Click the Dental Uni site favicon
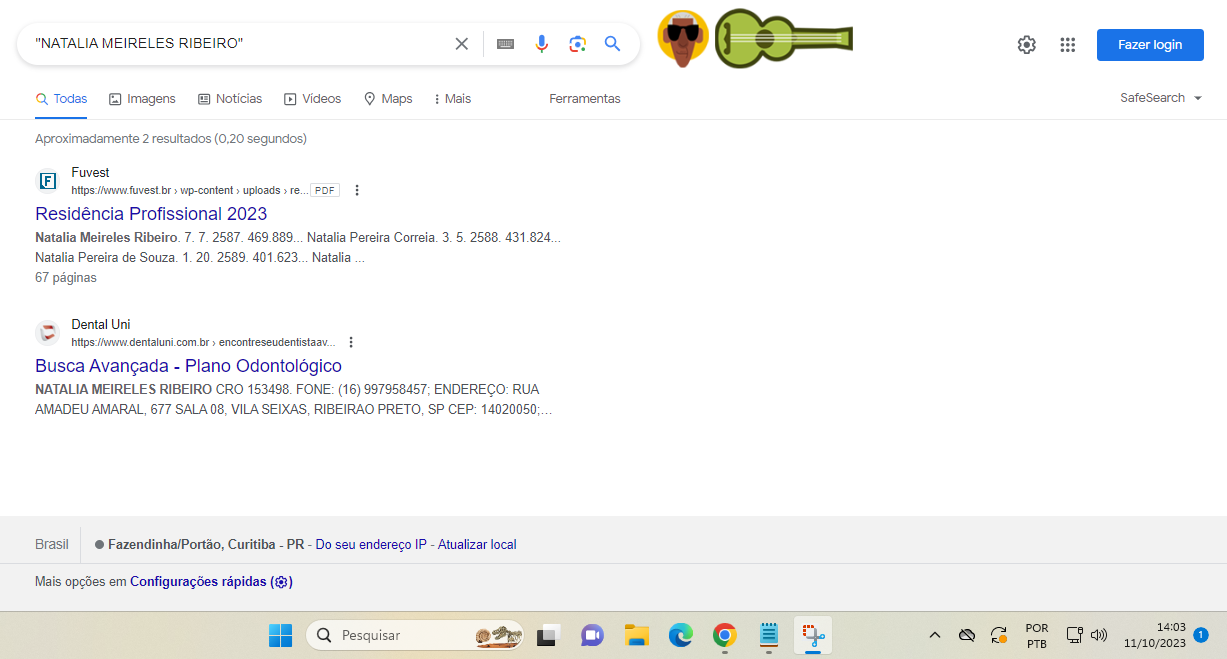The image size is (1227, 659). pos(47,333)
